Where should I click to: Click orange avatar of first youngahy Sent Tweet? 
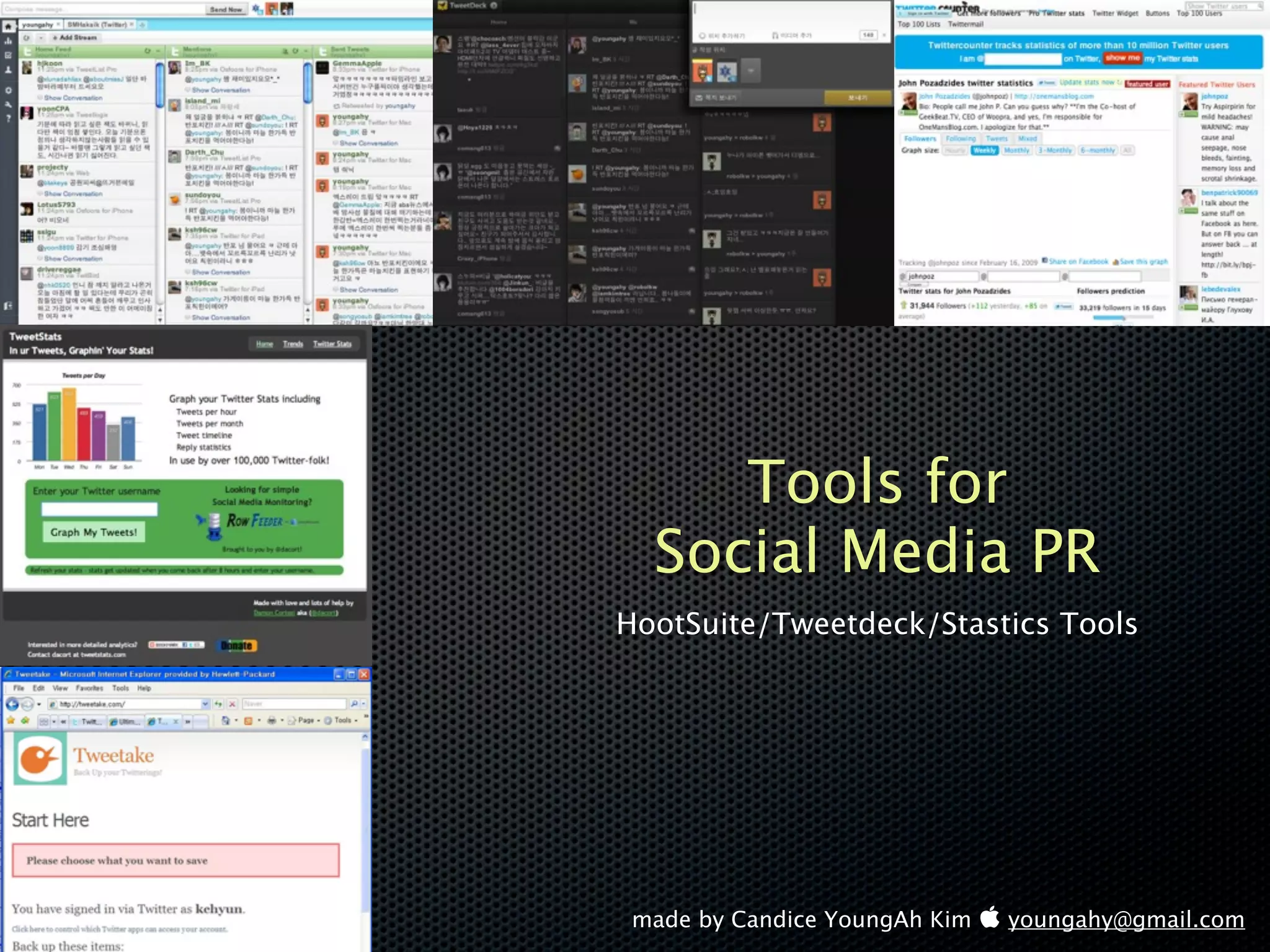(322, 121)
